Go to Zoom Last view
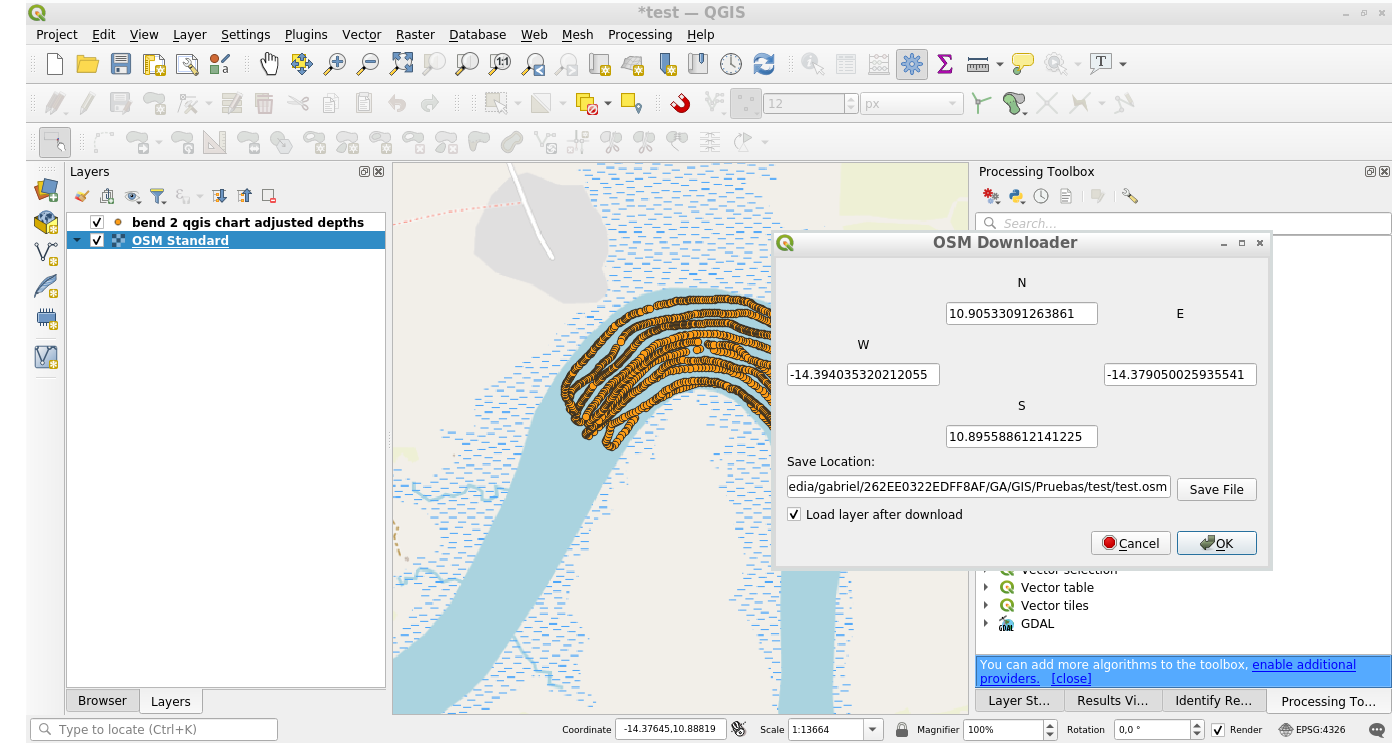This screenshot has height=743, width=1392. point(533,64)
